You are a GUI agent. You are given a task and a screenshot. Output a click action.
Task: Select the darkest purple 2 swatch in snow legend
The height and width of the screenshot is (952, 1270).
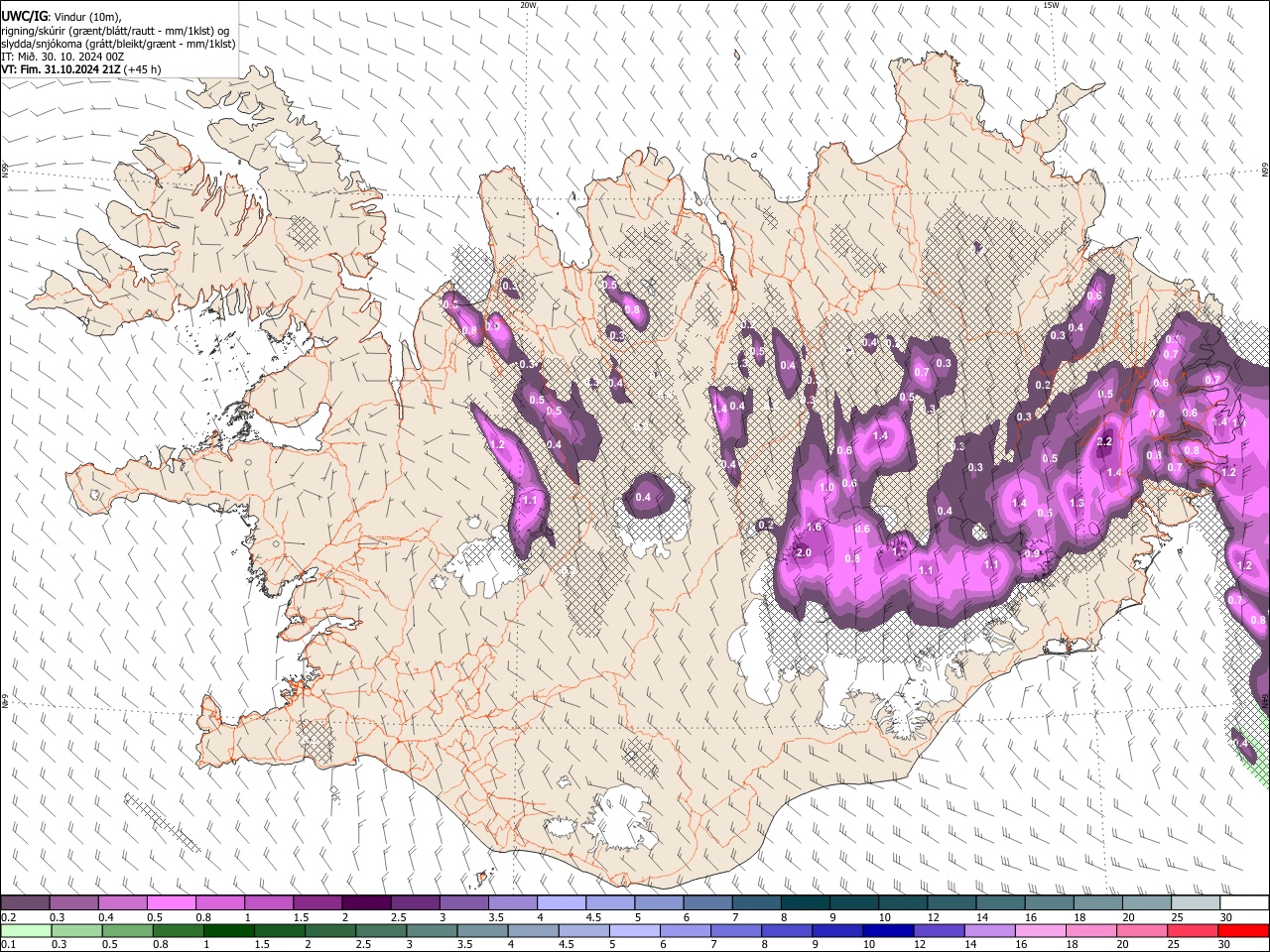pyautogui.click(x=365, y=902)
